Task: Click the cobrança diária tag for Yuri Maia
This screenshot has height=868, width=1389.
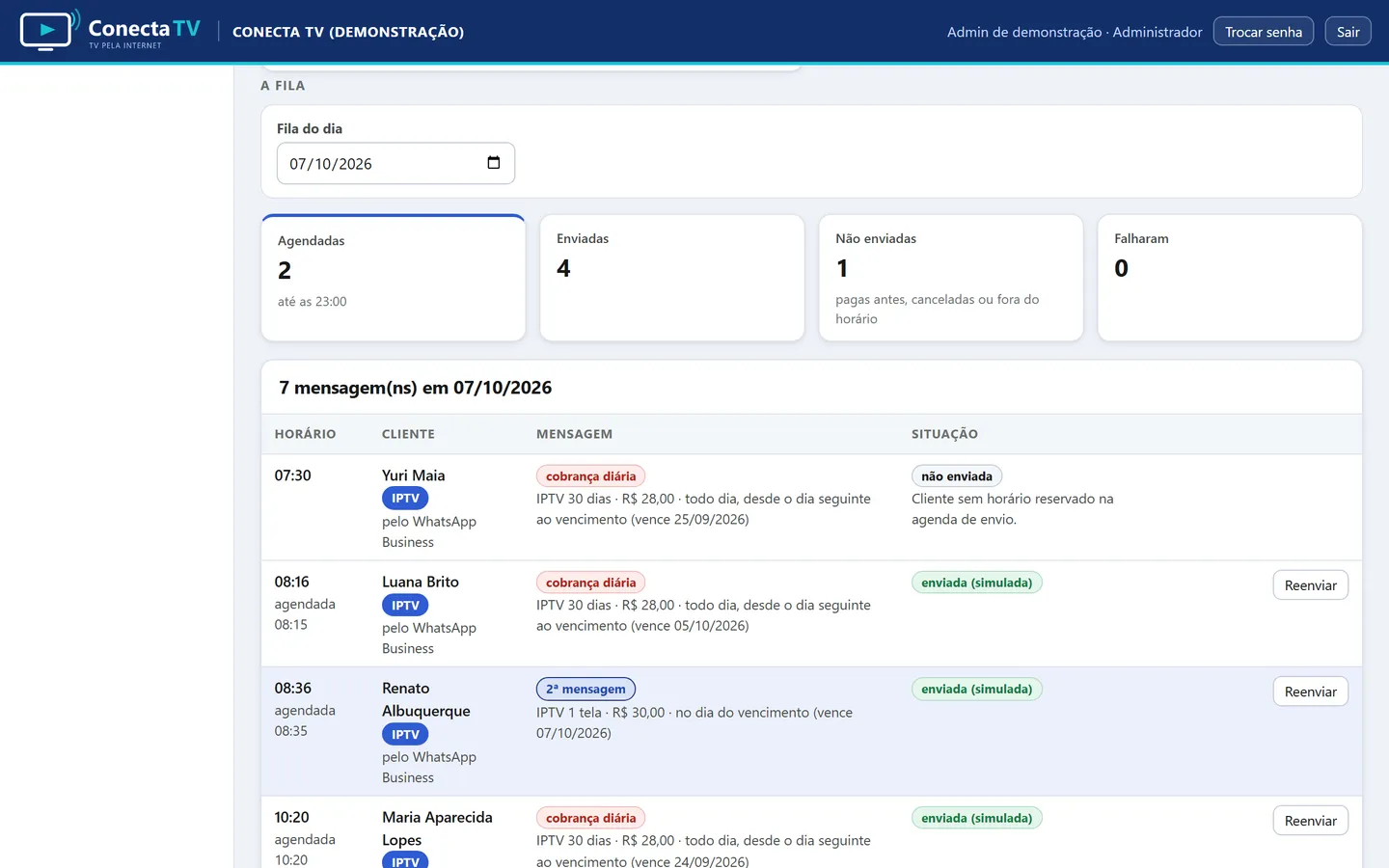Action: click(x=590, y=476)
